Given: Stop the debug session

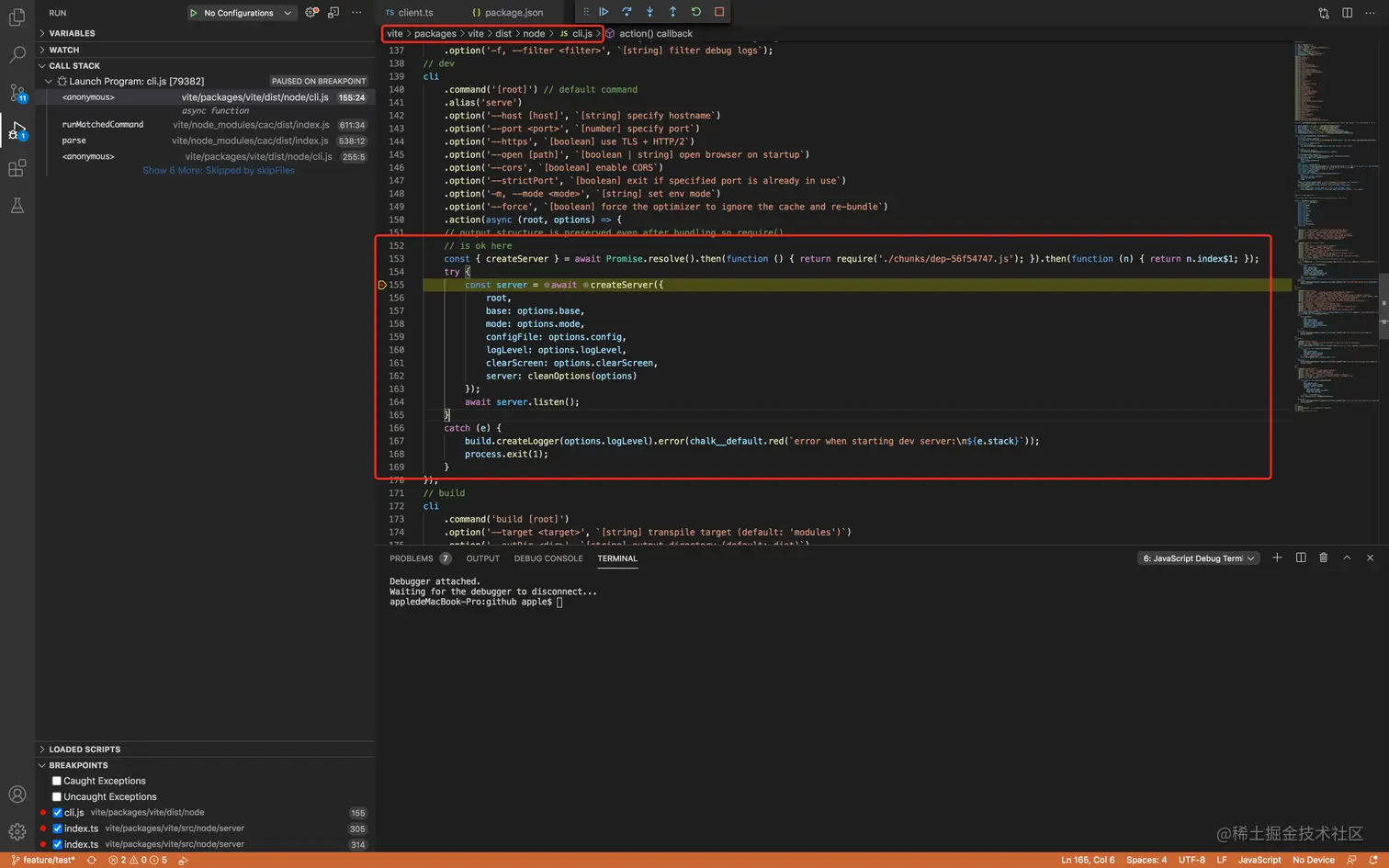Looking at the screenshot, I should [x=719, y=12].
